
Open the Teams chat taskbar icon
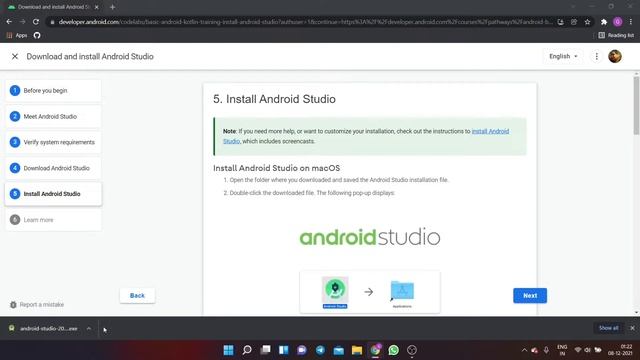point(302,350)
